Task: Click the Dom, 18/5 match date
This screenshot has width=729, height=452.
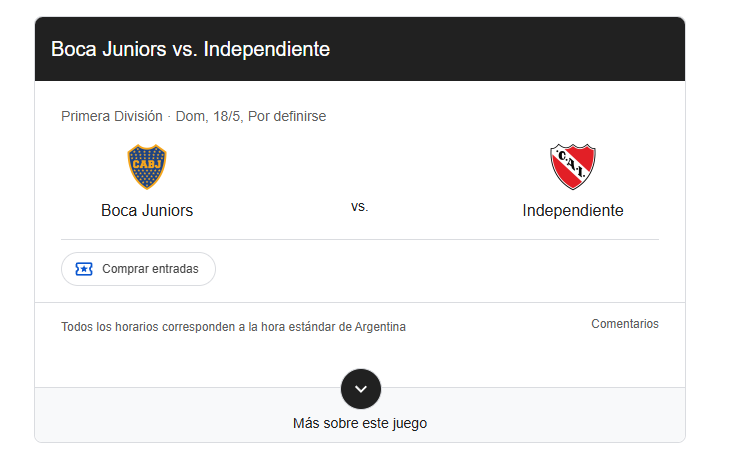Action: (x=208, y=116)
